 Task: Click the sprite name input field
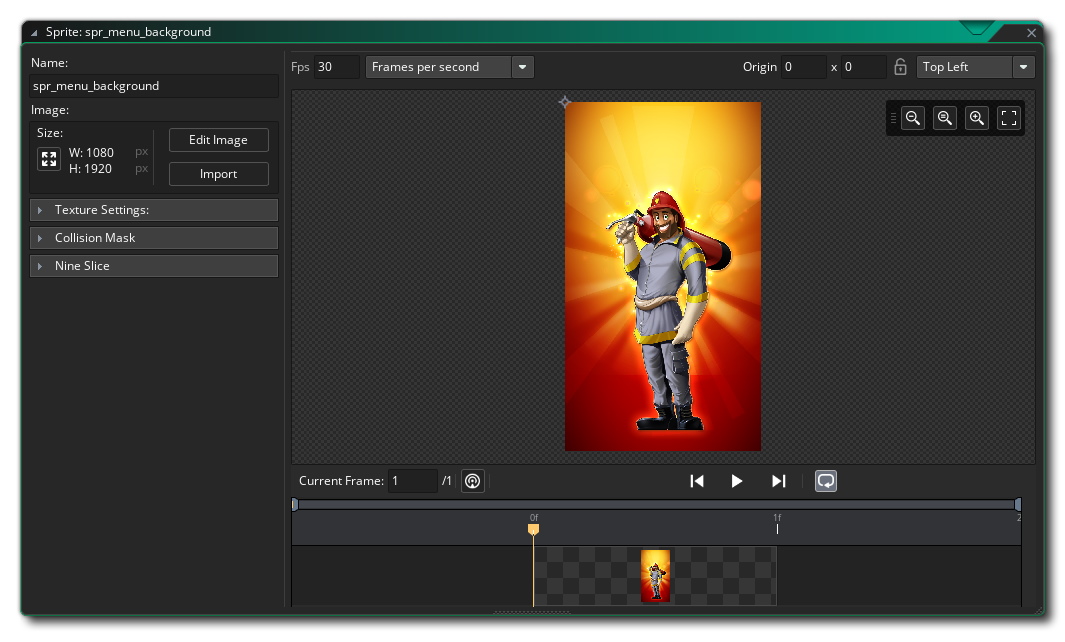point(154,86)
